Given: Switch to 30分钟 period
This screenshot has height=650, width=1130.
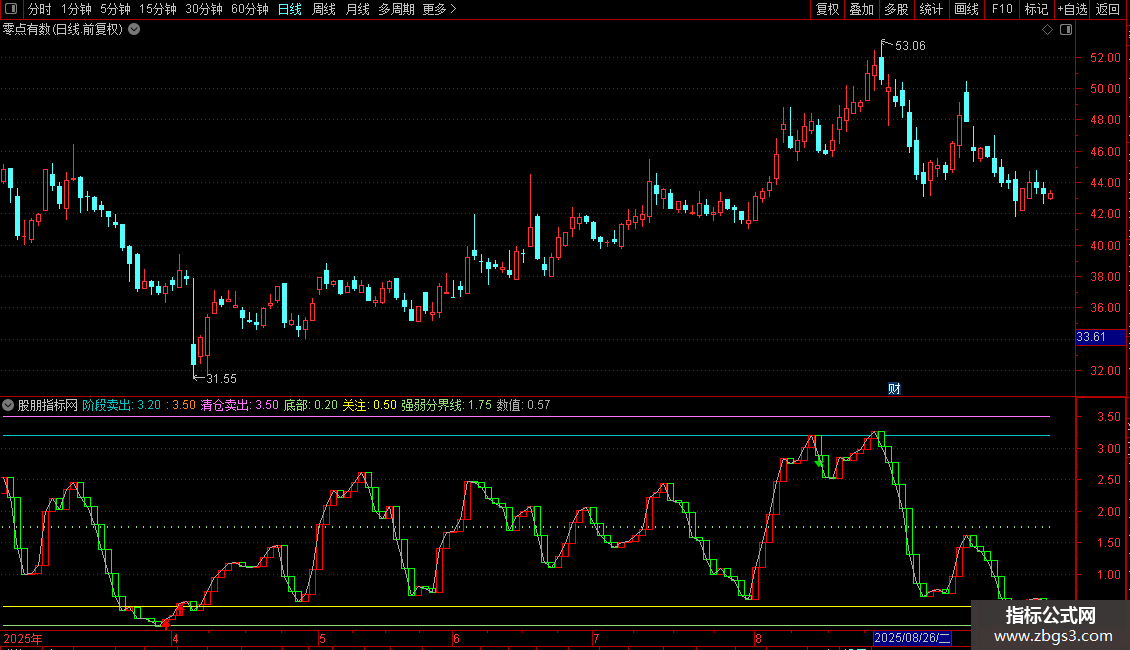Looking at the screenshot, I should coord(203,9).
